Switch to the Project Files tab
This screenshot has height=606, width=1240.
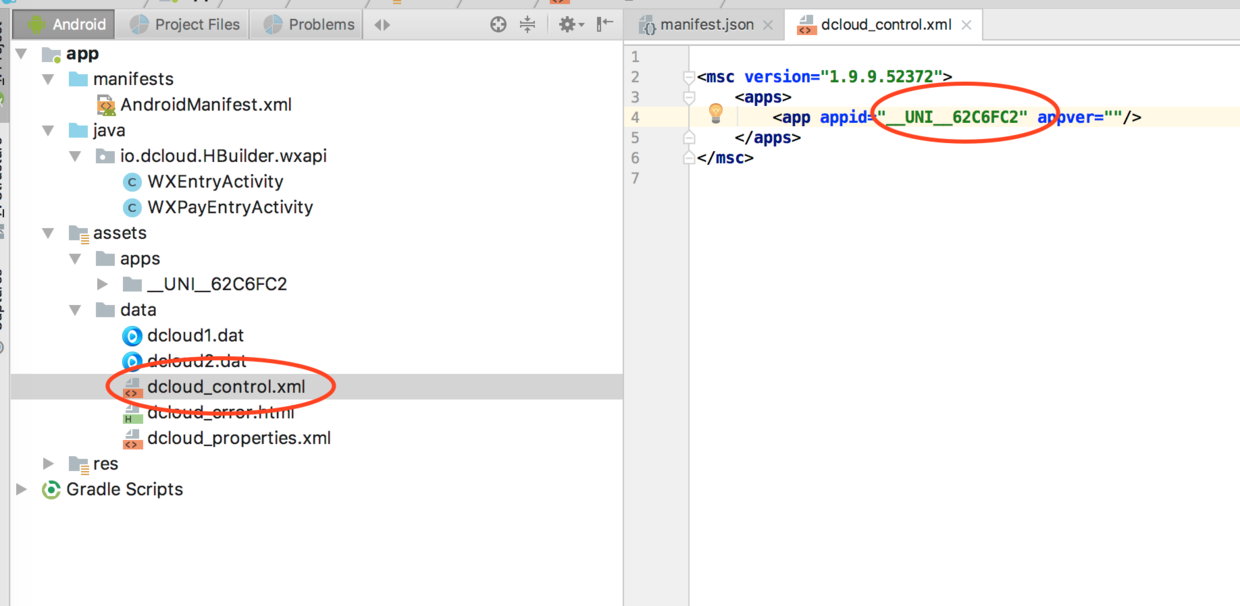pyautogui.click(x=185, y=24)
